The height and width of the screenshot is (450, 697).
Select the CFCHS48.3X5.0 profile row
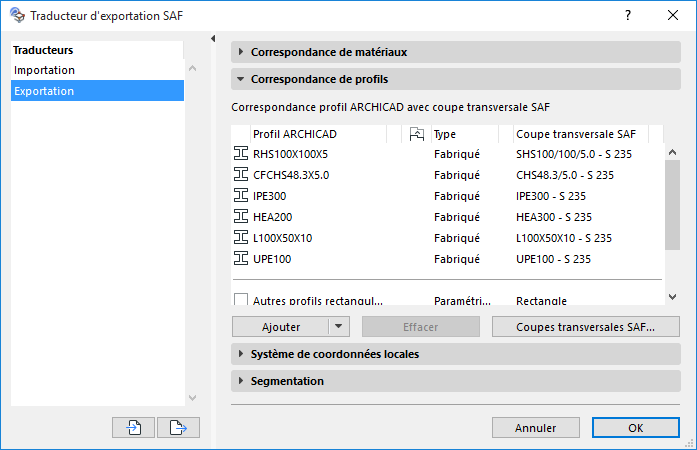pyautogui.click(x=448, y=175)
